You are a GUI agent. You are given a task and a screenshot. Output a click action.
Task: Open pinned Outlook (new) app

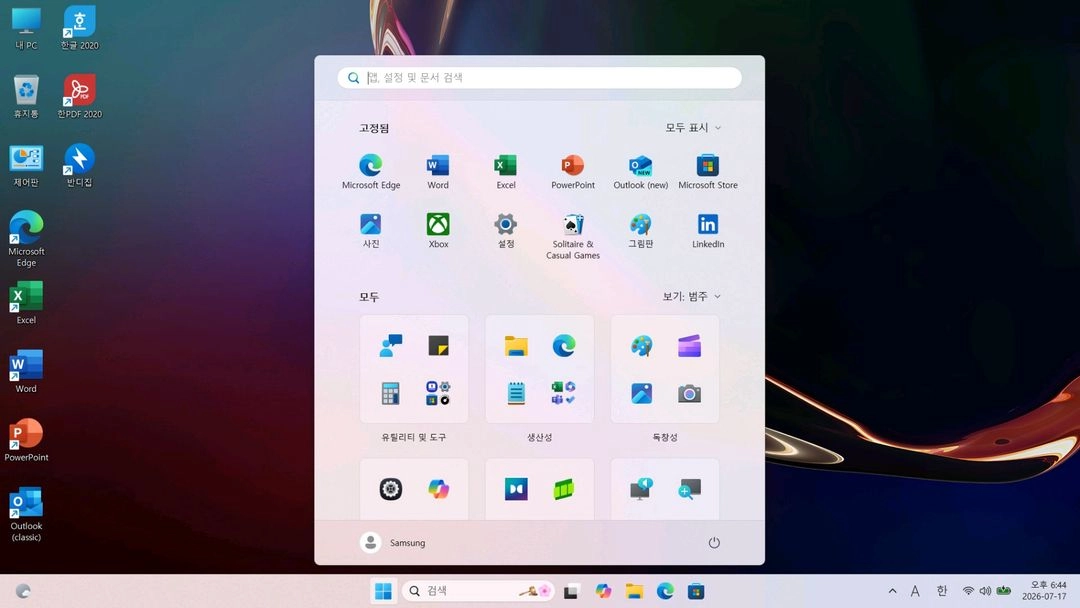click(641, 171)
